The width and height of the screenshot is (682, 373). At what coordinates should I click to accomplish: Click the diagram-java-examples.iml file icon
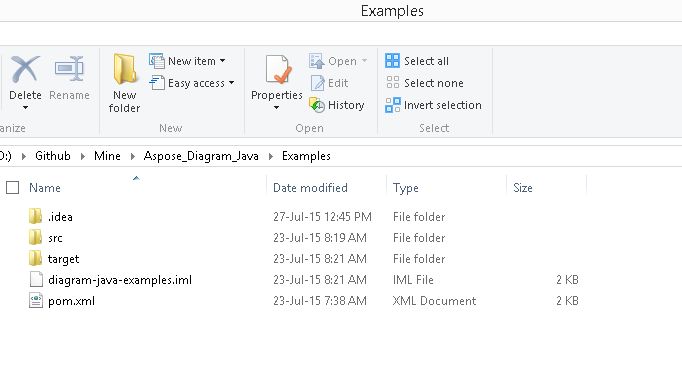click(x=36, y=280)
